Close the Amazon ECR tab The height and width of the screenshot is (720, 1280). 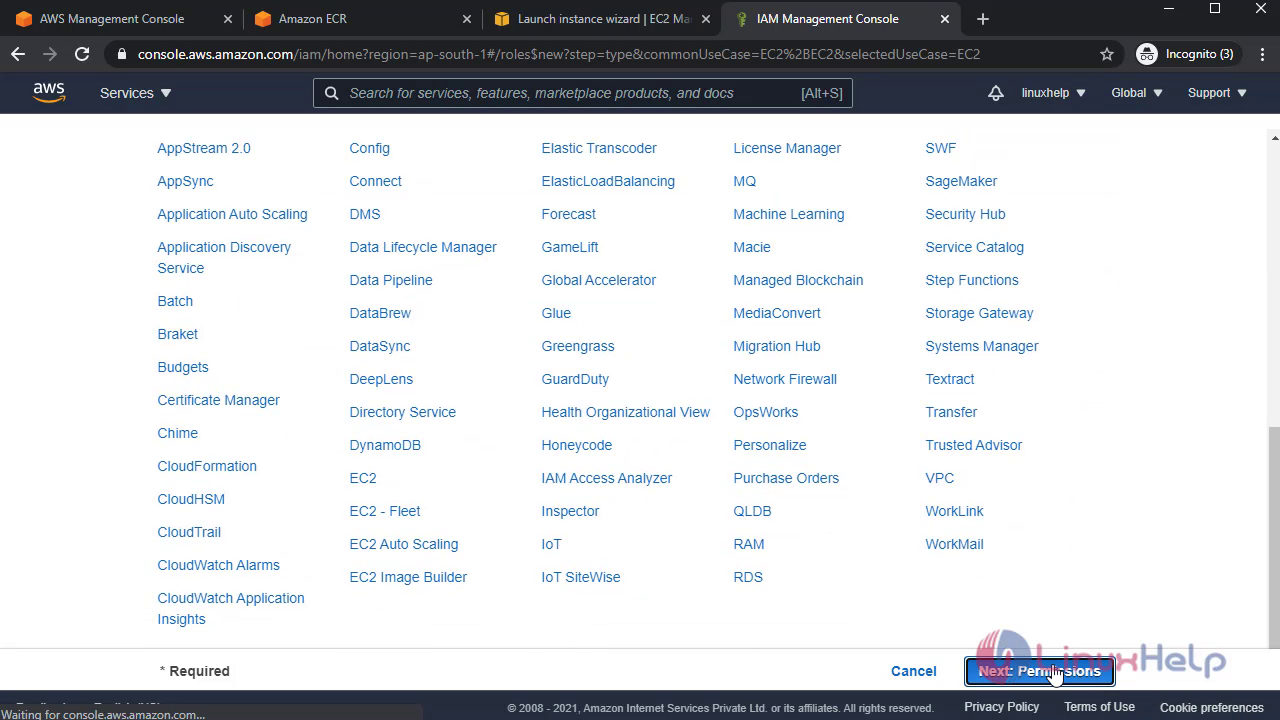(x=467, y=19)
